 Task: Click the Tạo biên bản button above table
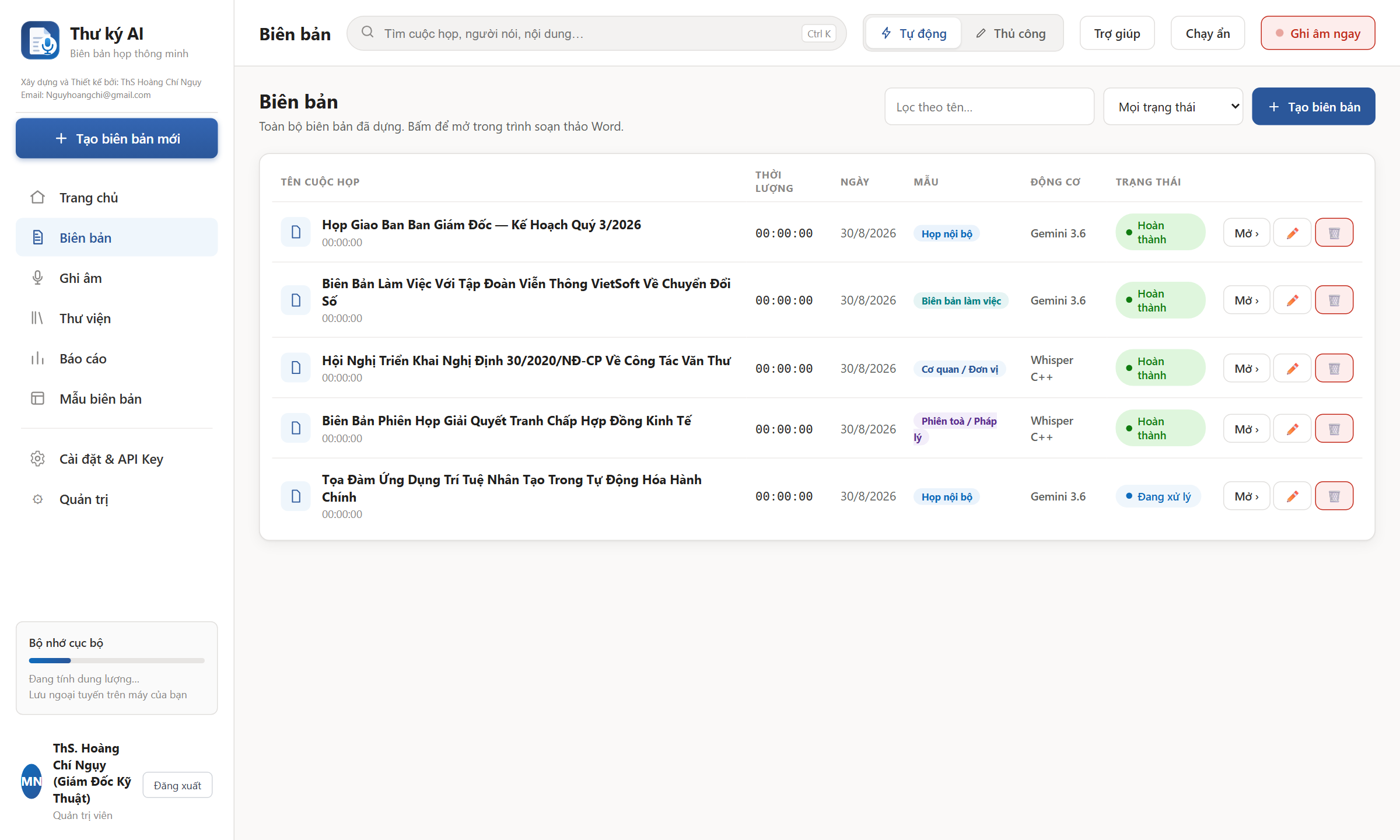[x=1314, y=107]
